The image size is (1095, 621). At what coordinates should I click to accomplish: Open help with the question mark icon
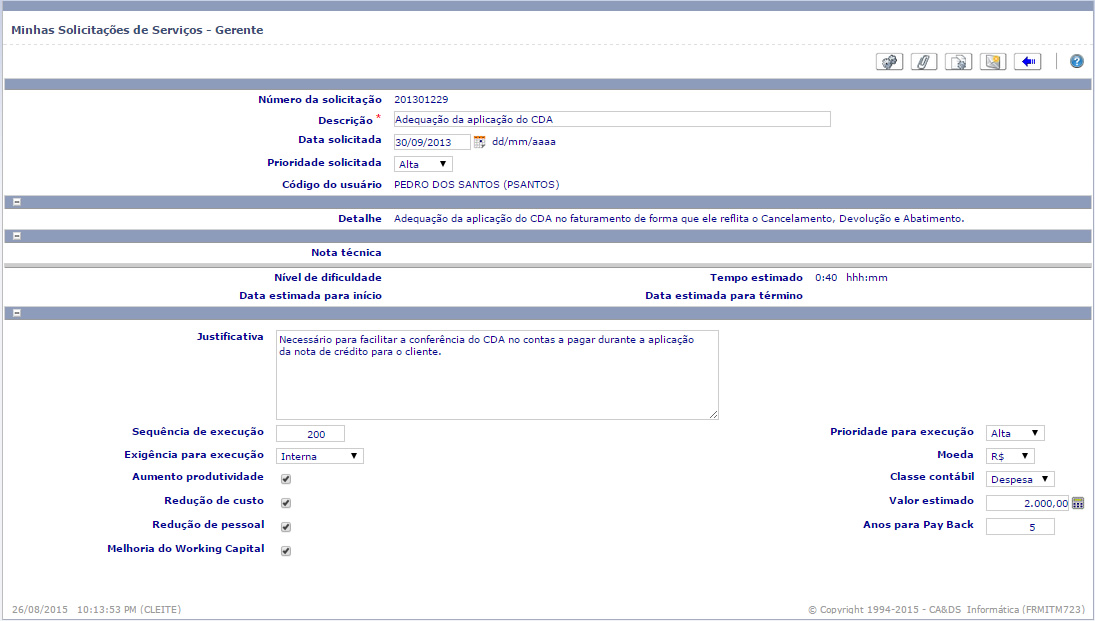[1077, 62]
